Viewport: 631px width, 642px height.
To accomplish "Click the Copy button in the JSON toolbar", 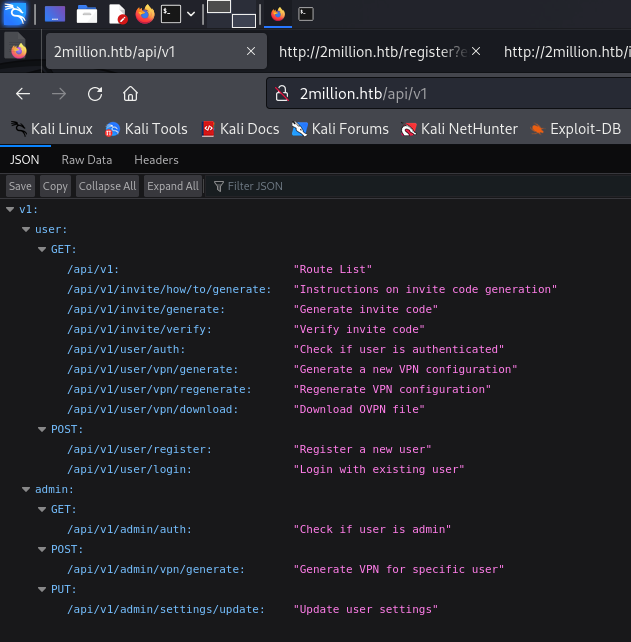I will tap(55, 186).
